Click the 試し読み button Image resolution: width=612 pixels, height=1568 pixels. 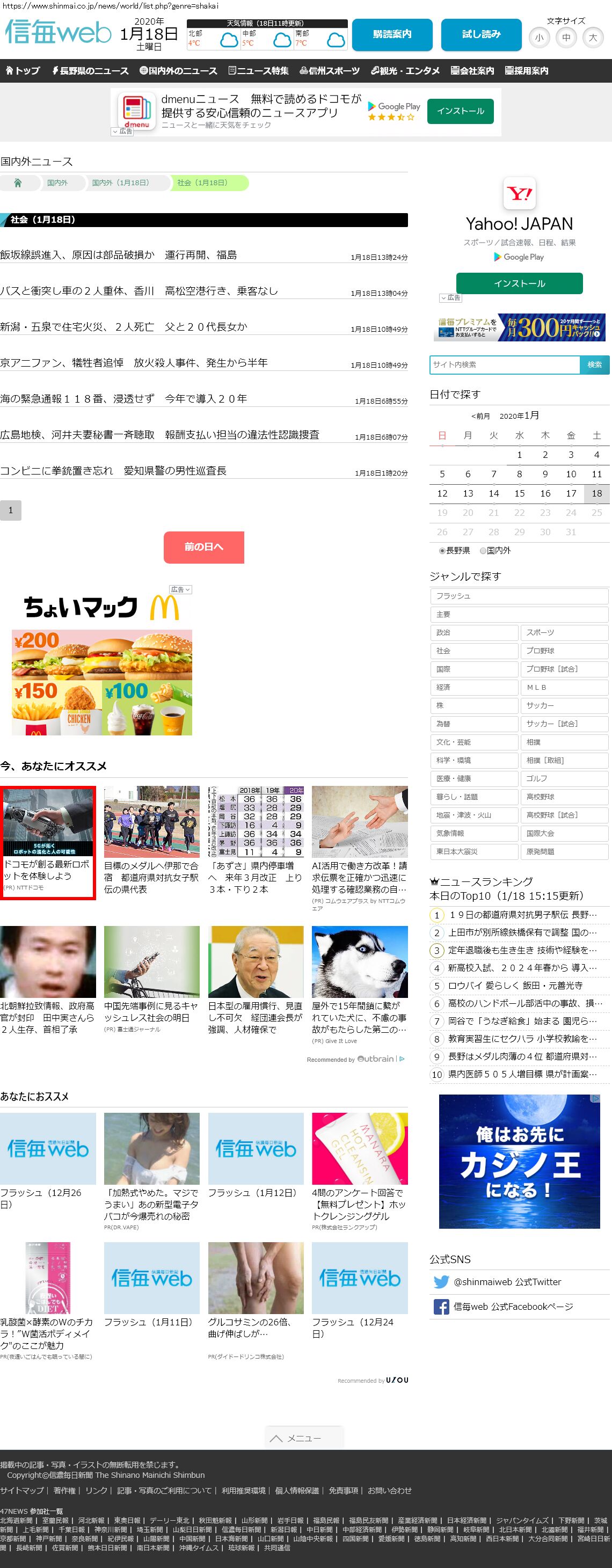[x=481, y=34]
